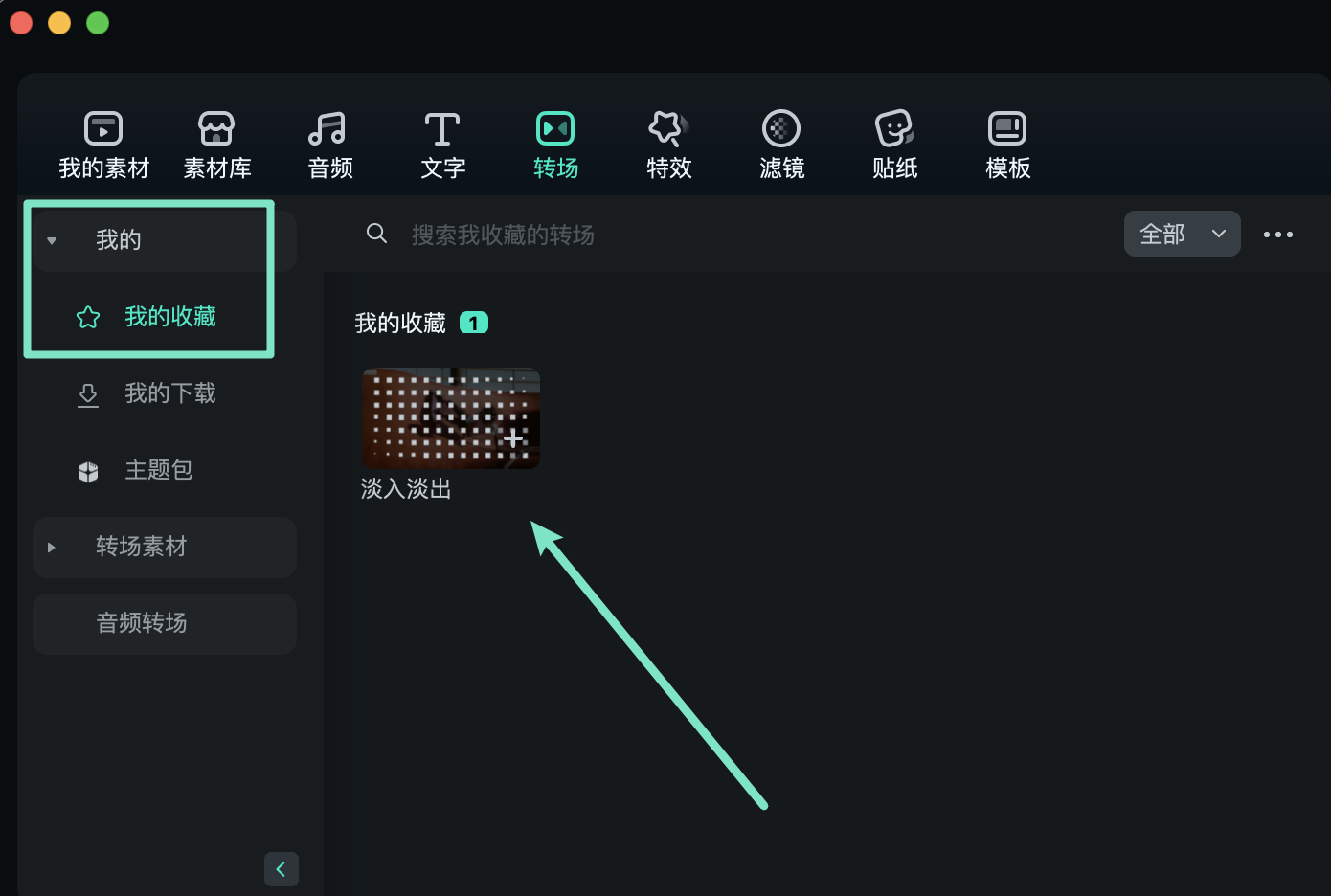Select 我的收藏 in the sidebar
Viewport: 1331px width, 896px height.
[169, 316]
